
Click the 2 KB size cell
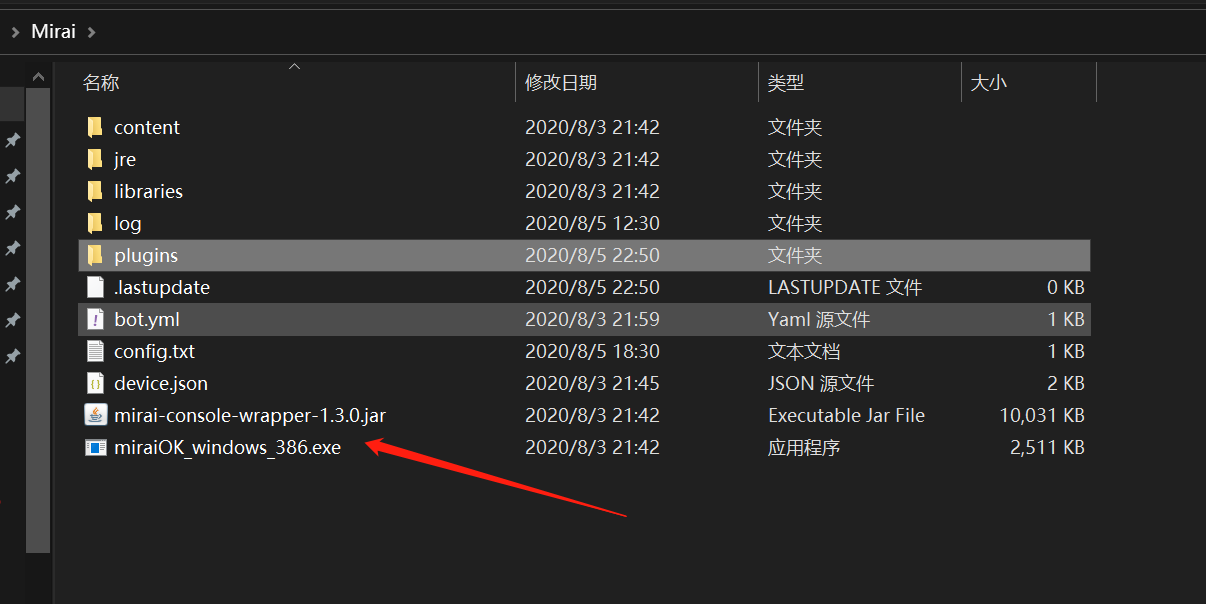coord(1066,383)
